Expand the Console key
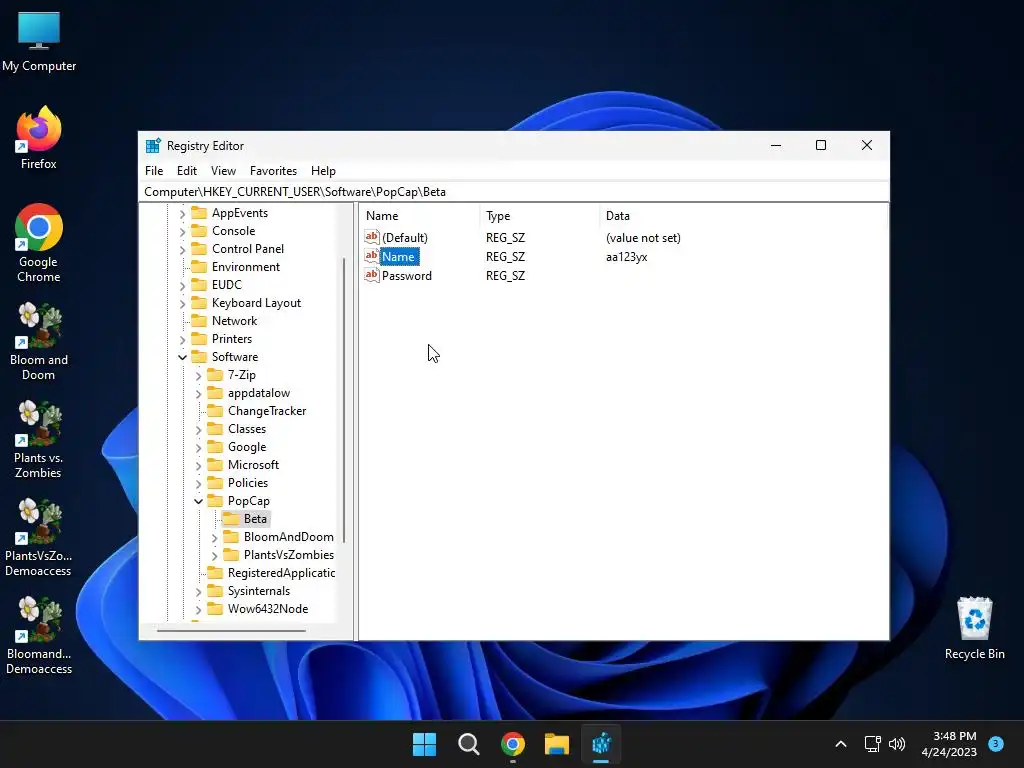Viewport: 1024px width, 768px height. point(183,231)
